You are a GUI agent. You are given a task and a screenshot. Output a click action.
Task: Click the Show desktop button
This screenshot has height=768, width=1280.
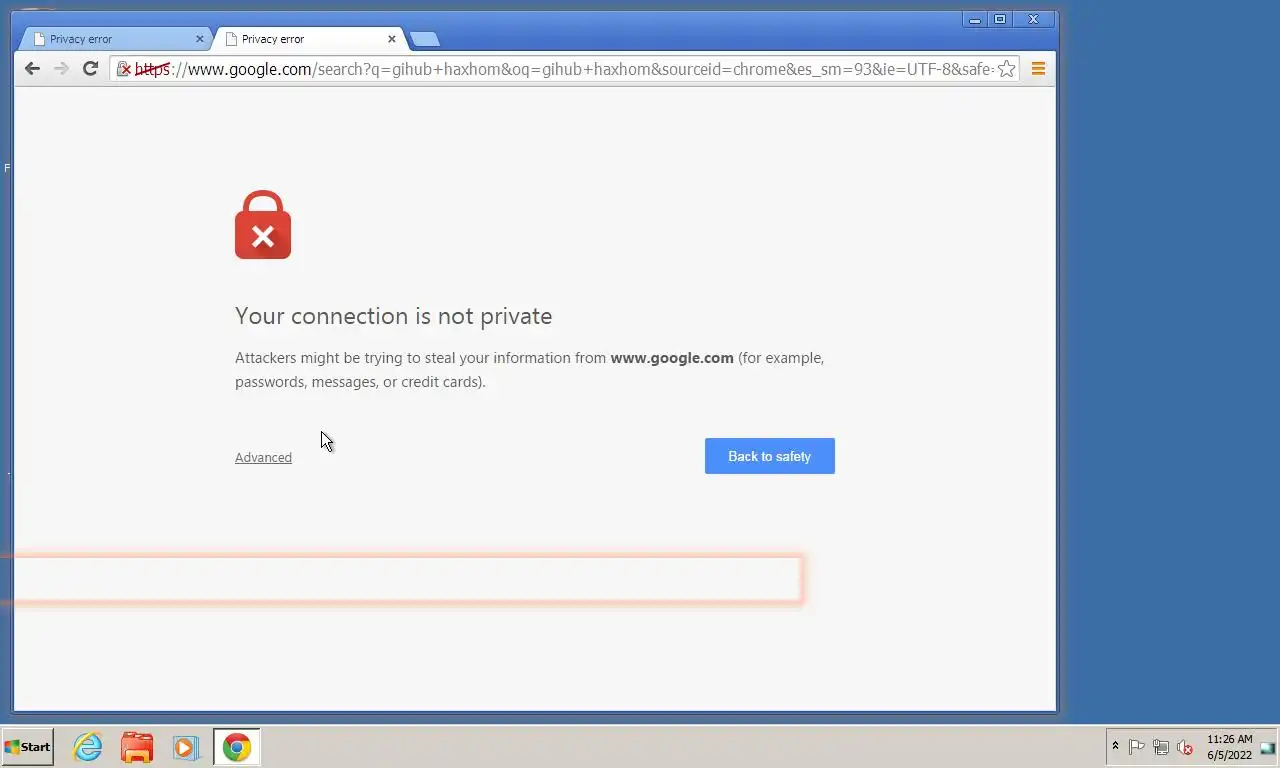1268,747
